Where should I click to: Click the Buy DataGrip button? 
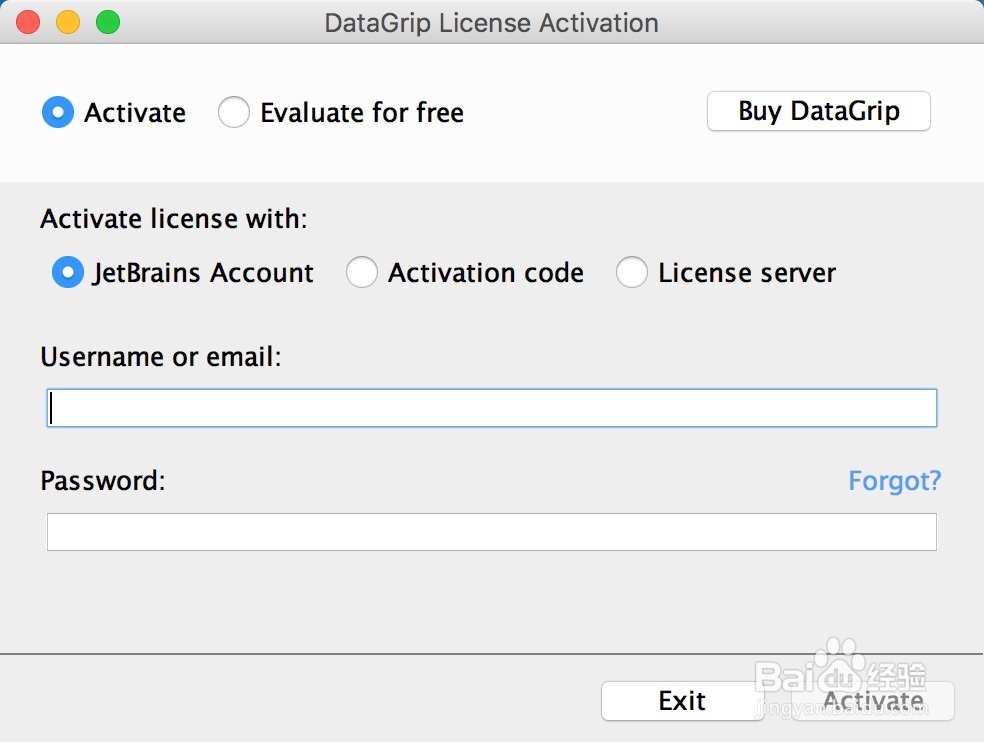818,111
